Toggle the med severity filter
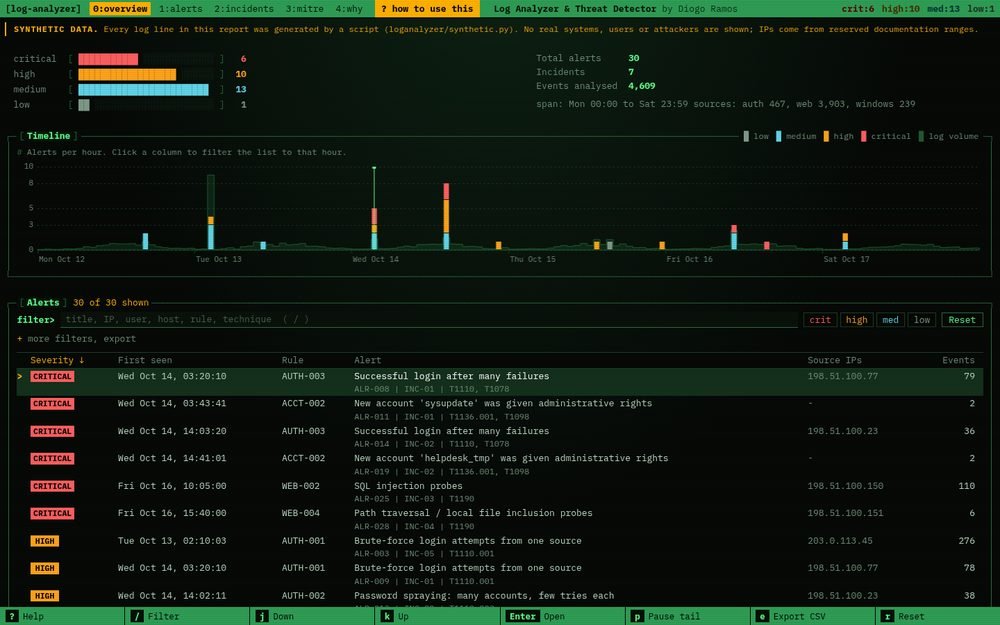Viewport: 1000px width, 625px height. pyautogui.click(x=890, y=320)
